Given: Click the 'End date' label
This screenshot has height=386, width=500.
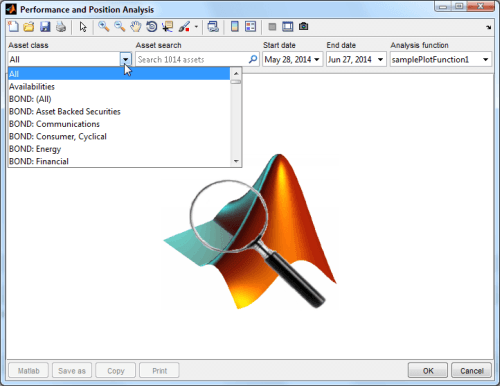Looking at the screenshot, I should (341, 45).
